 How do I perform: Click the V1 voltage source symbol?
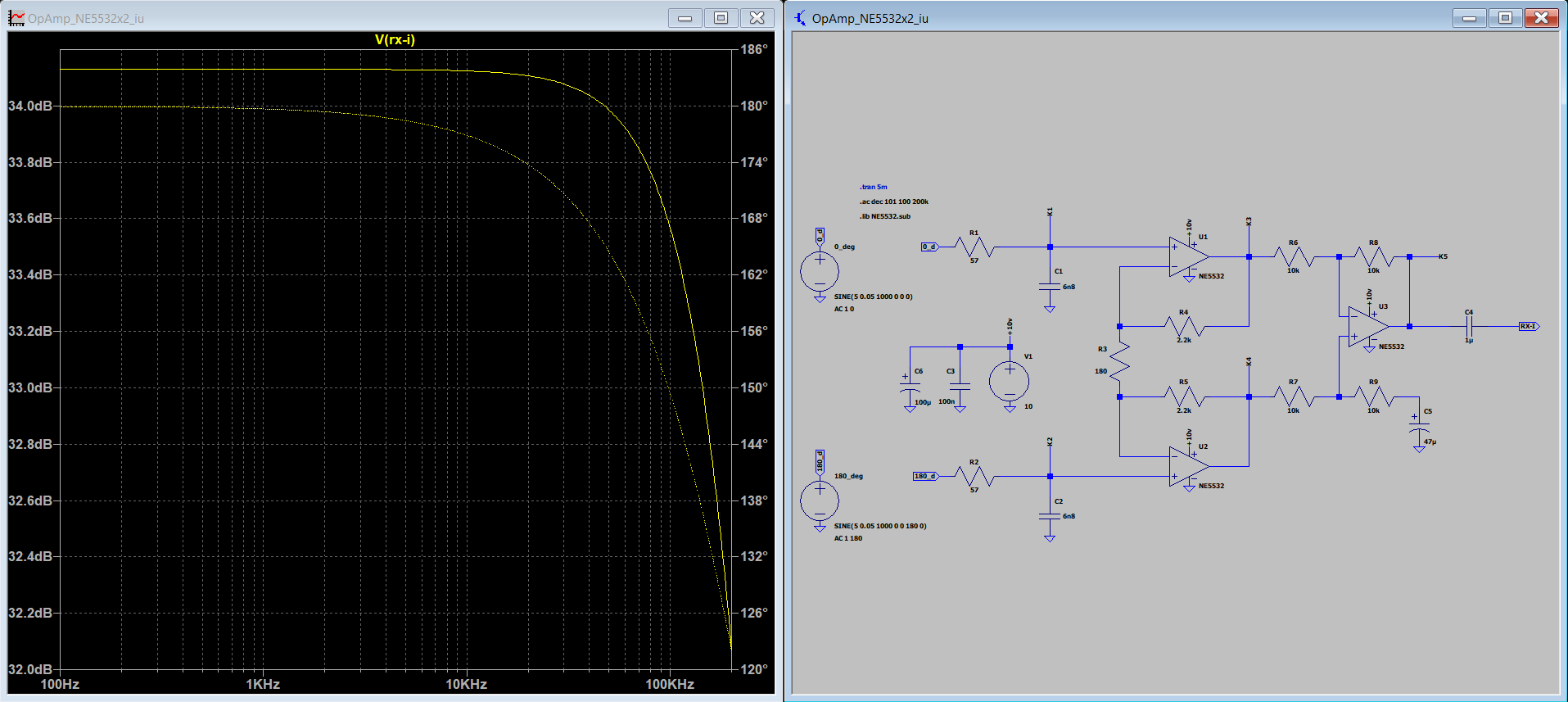point(1009,381)
